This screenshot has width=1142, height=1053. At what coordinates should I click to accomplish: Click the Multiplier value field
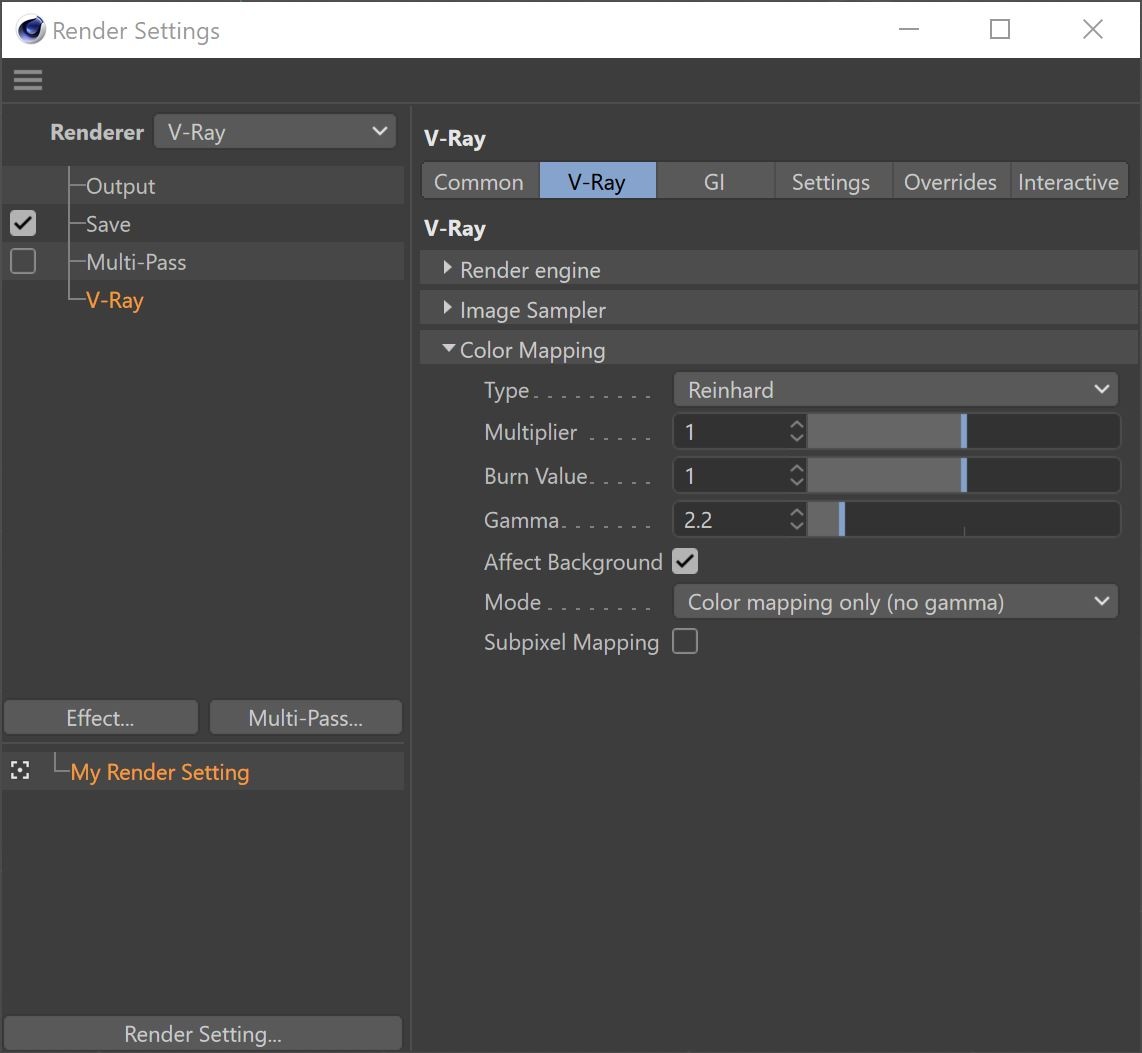731,431
